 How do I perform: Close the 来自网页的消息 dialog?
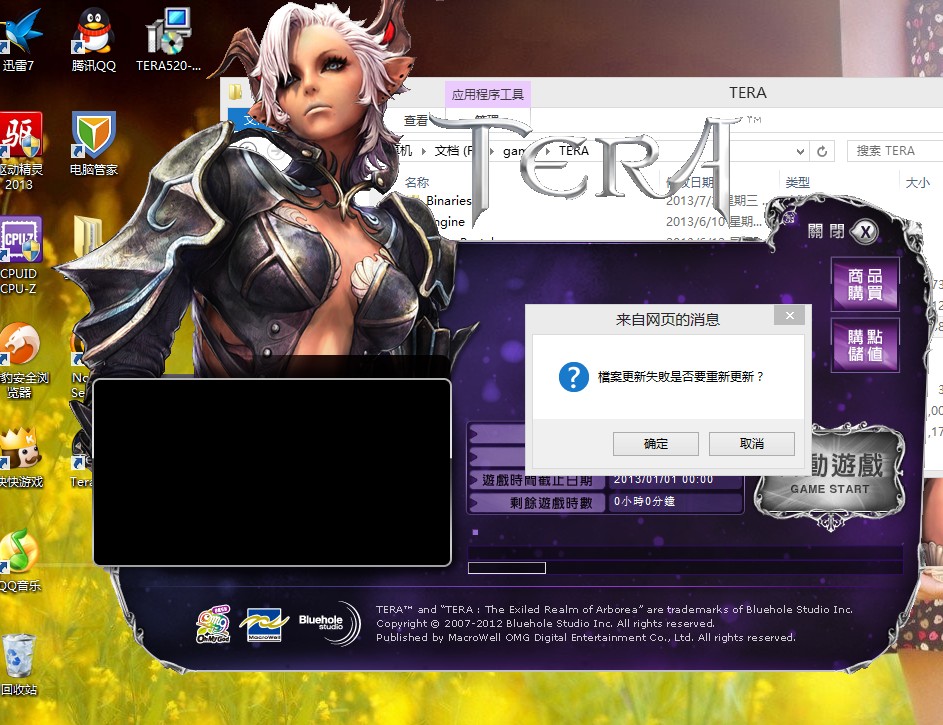coord(790,316)
